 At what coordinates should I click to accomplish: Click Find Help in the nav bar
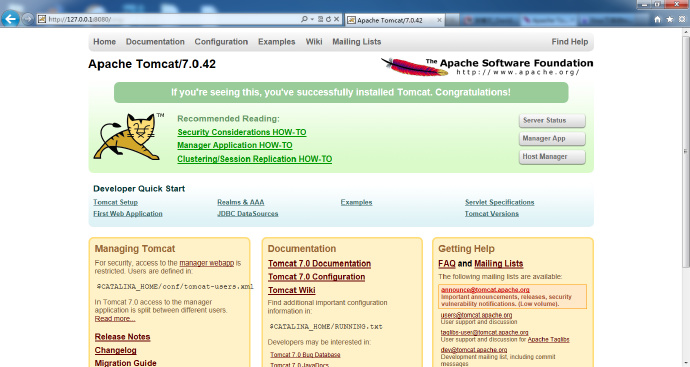tap(569, 42)
